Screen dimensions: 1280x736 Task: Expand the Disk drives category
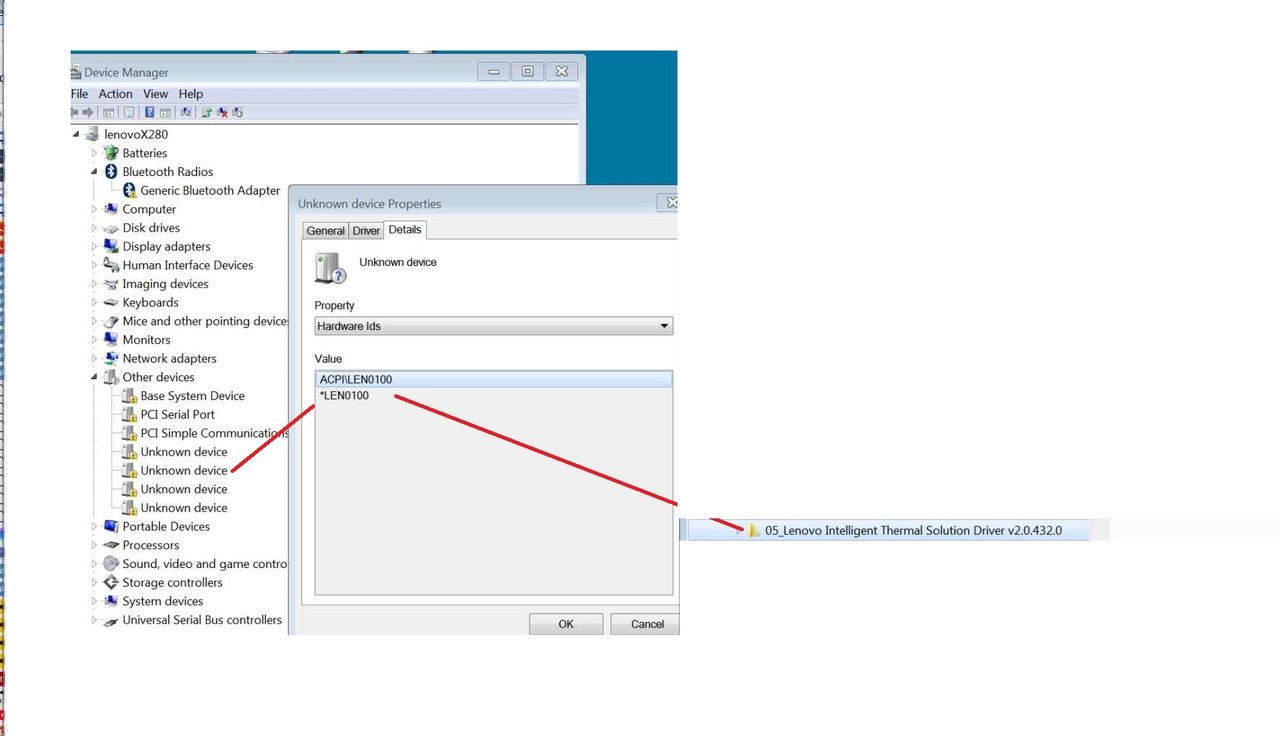click(x=95, y=228)
